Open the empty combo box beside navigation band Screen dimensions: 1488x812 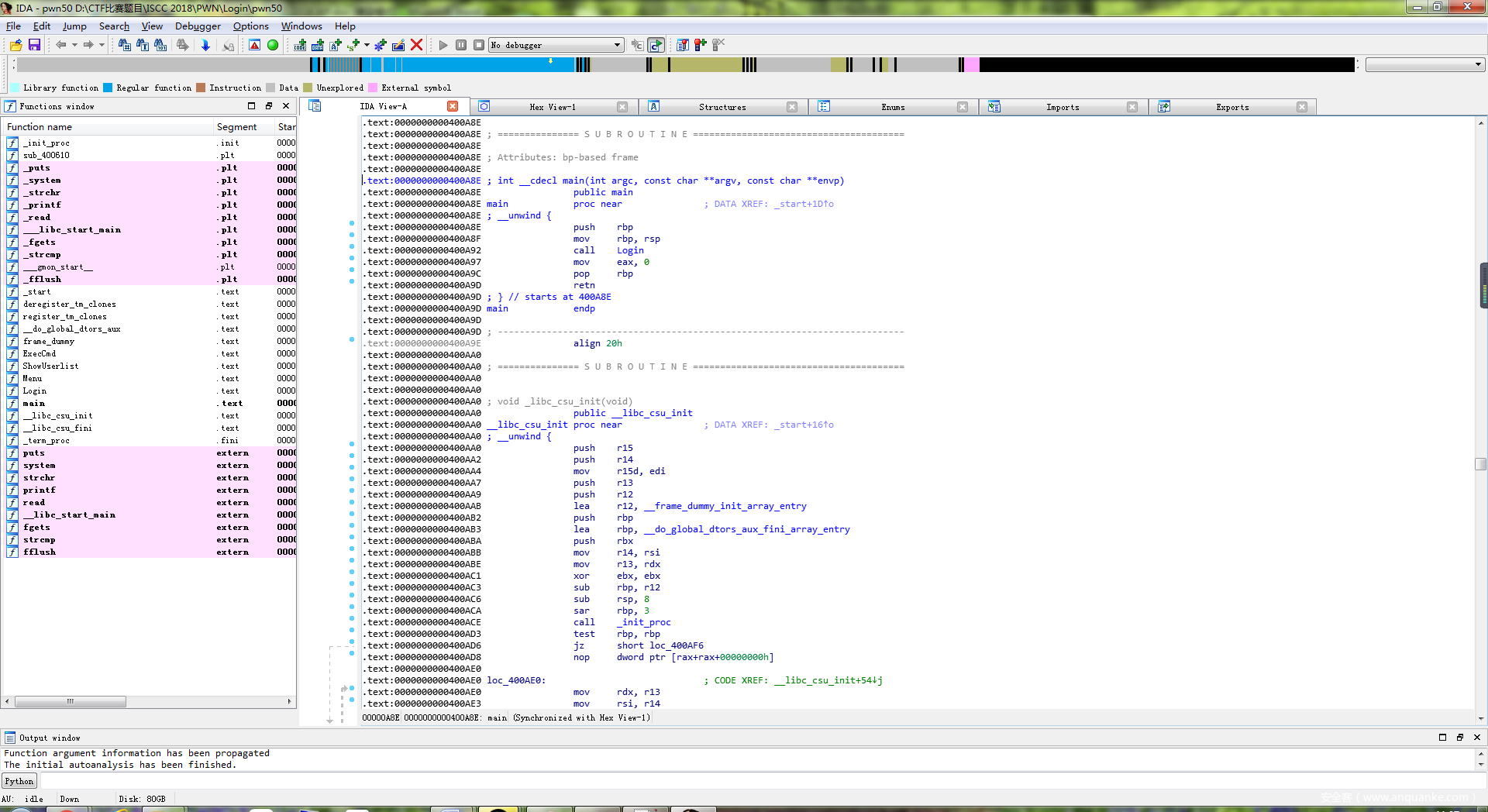pos(1424,65)
